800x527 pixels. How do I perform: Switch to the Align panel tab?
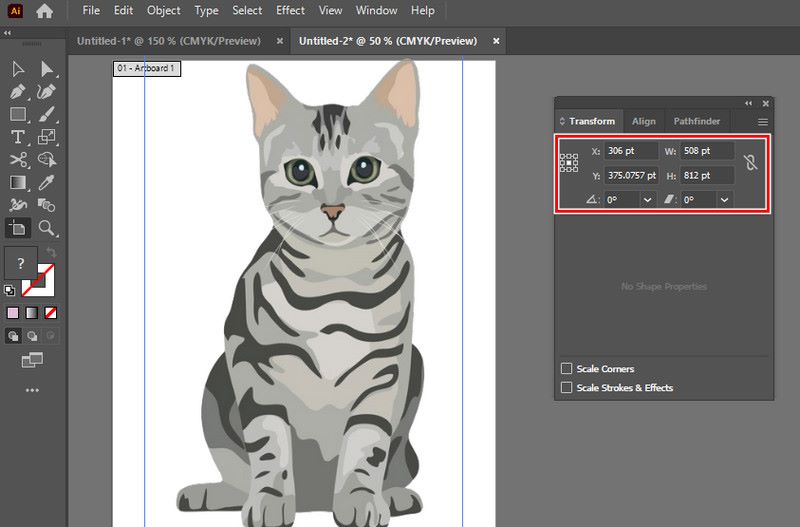(x=644, y=121)
